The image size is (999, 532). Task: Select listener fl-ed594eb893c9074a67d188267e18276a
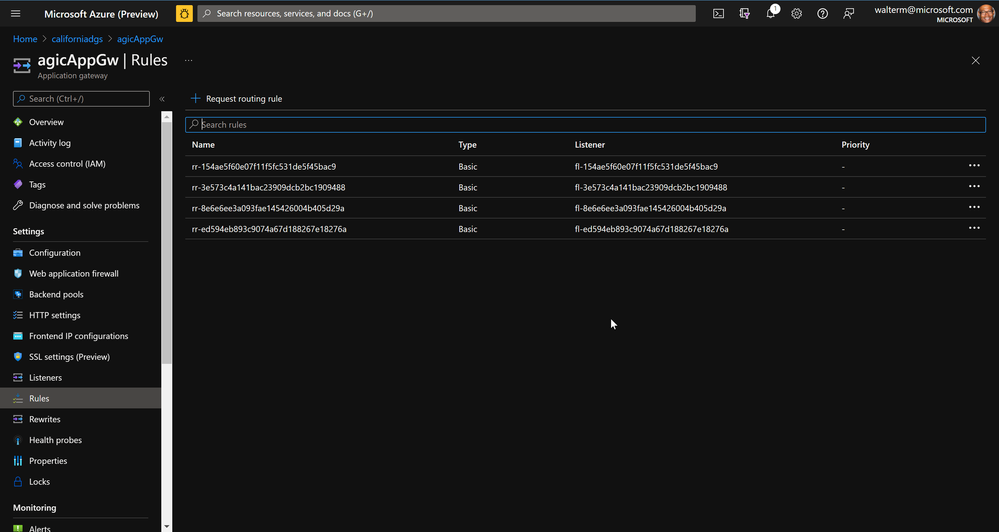(652, 229)
